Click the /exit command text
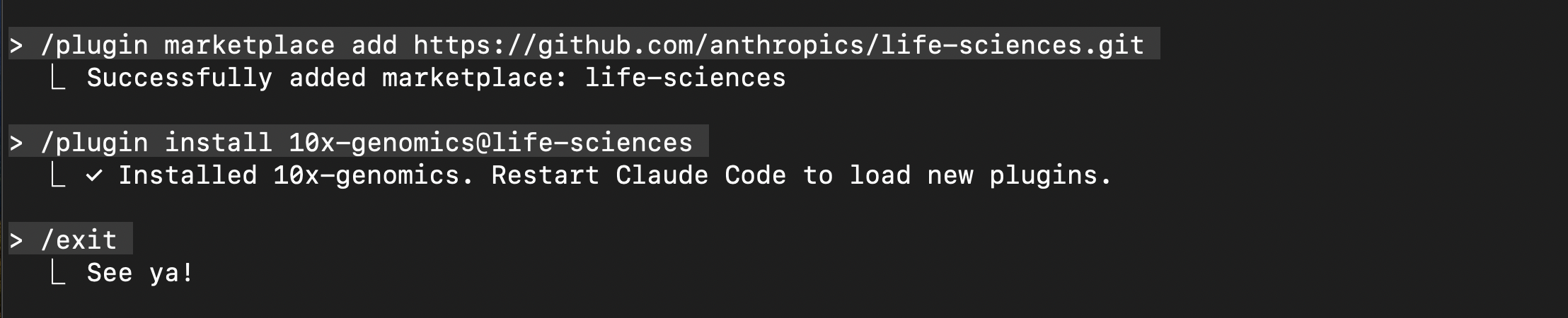Screen dimensions: 1568x318 click(79, 241)
